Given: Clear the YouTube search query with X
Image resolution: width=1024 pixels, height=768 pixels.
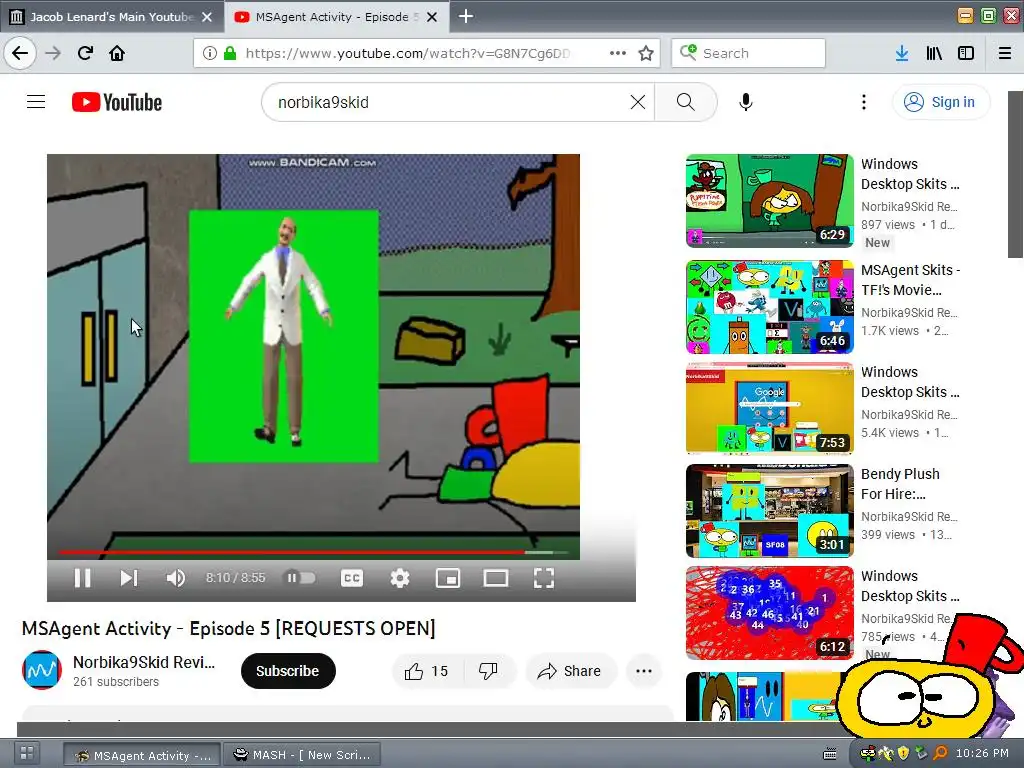Looking at the screenshot, I should coord(638,102).
